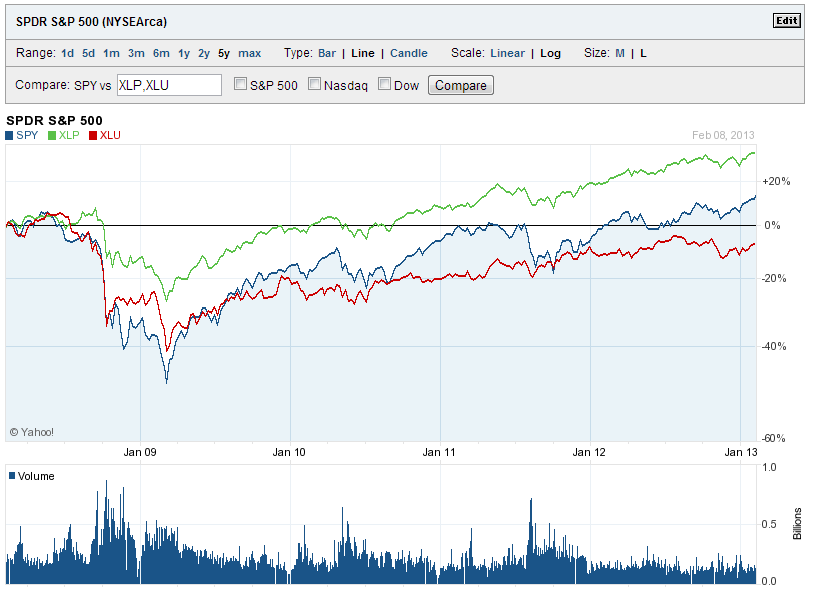Click the red XLU legend swatch
Screen dimensions: 821x610
click(x=93, y=136)
